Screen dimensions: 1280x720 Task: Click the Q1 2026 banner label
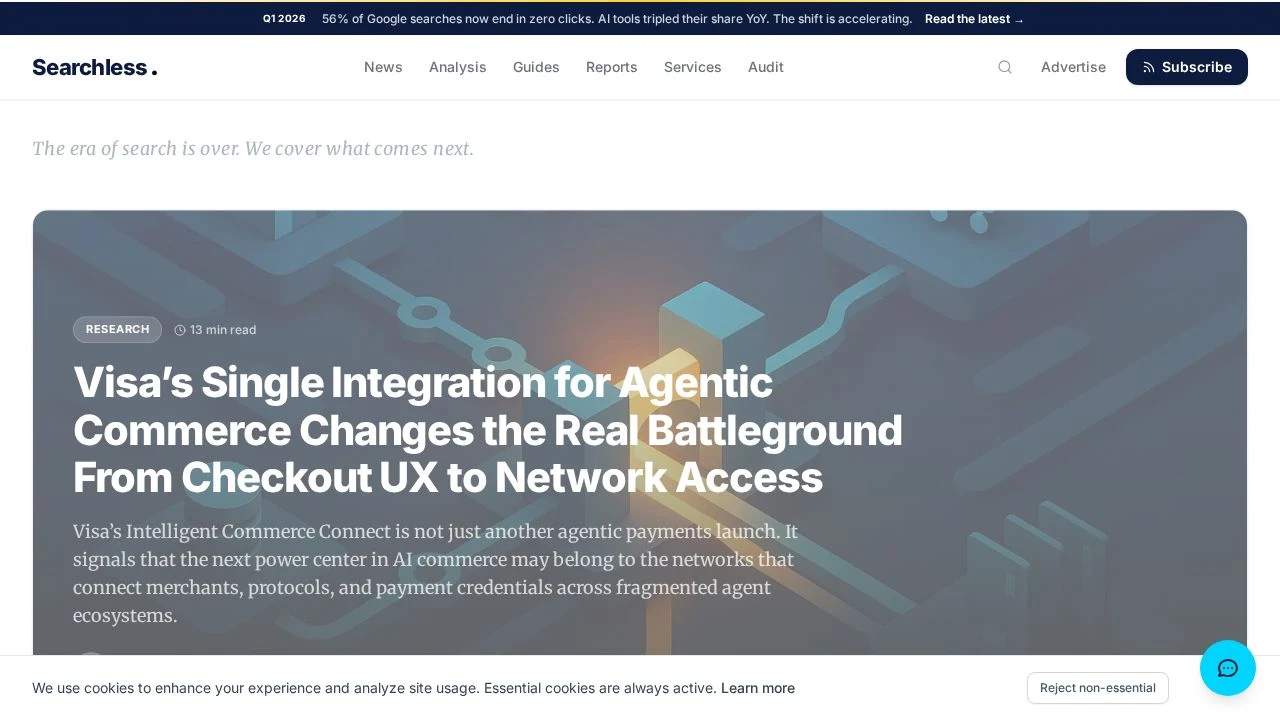(x=284, y=19)
